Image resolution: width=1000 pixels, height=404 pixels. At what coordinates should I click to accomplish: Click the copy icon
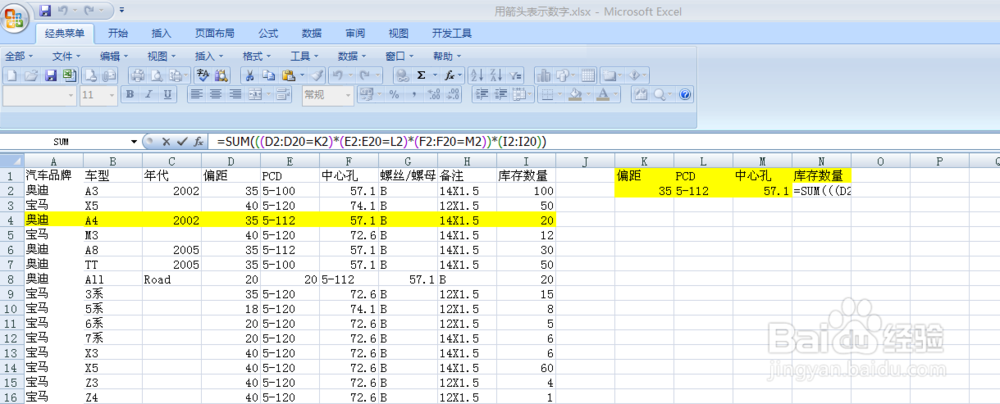point(268,75)
